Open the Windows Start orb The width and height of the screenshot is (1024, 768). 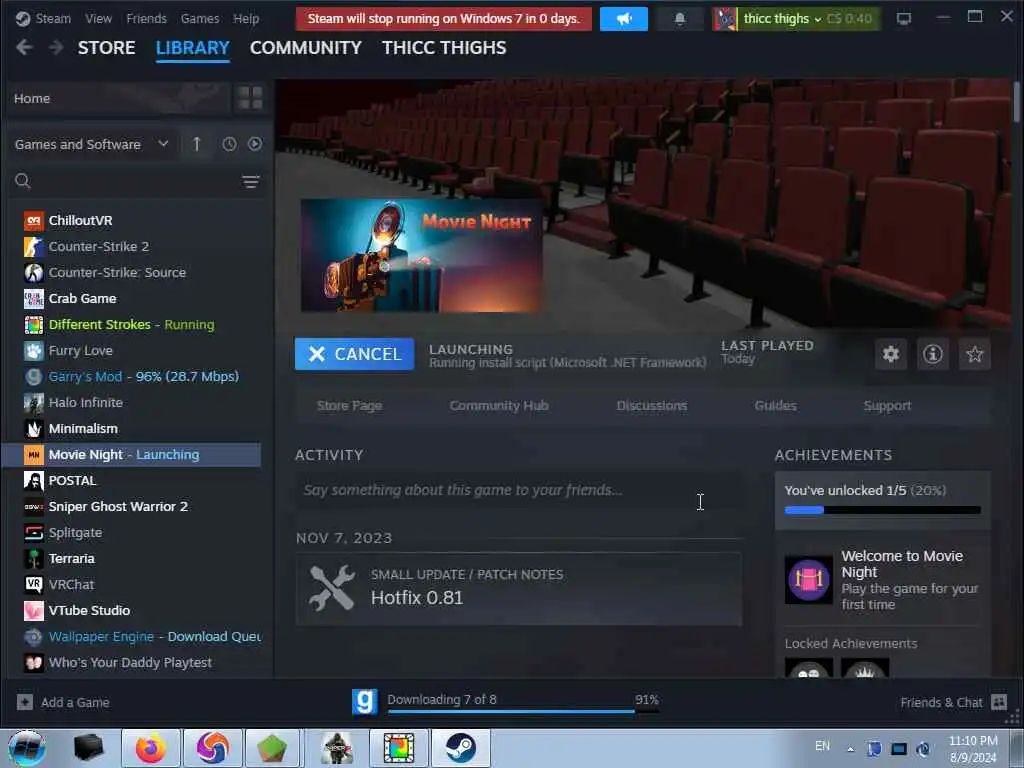click(x=27, y=748)
